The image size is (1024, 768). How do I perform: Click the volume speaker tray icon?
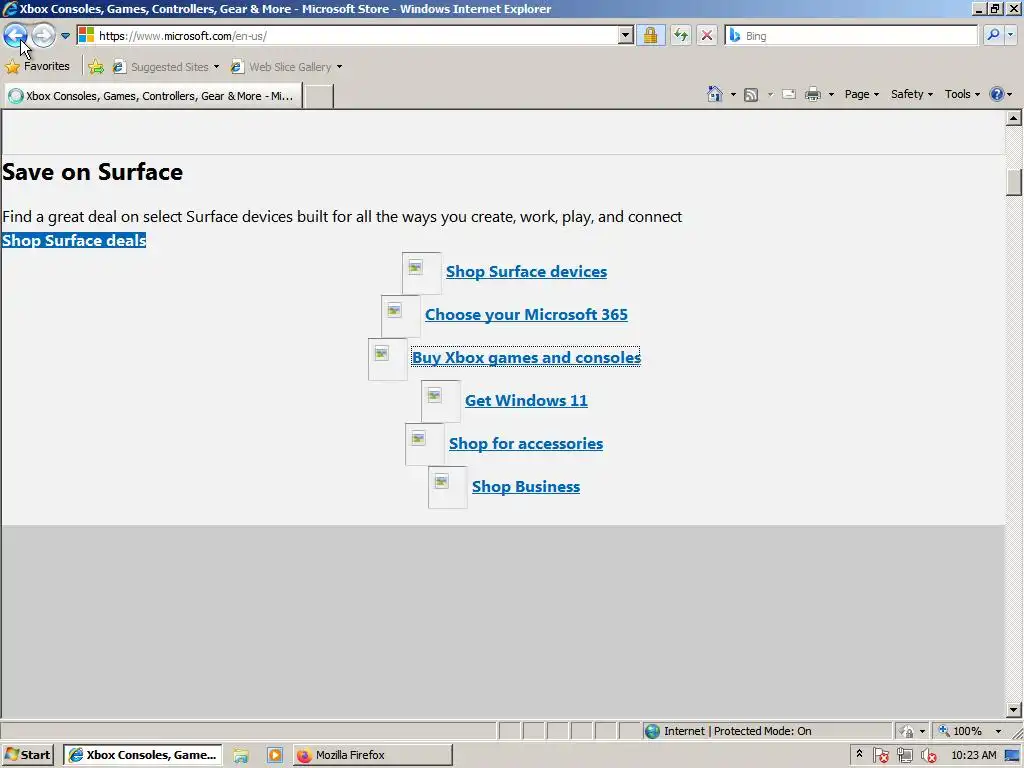(x=928, y=756)
